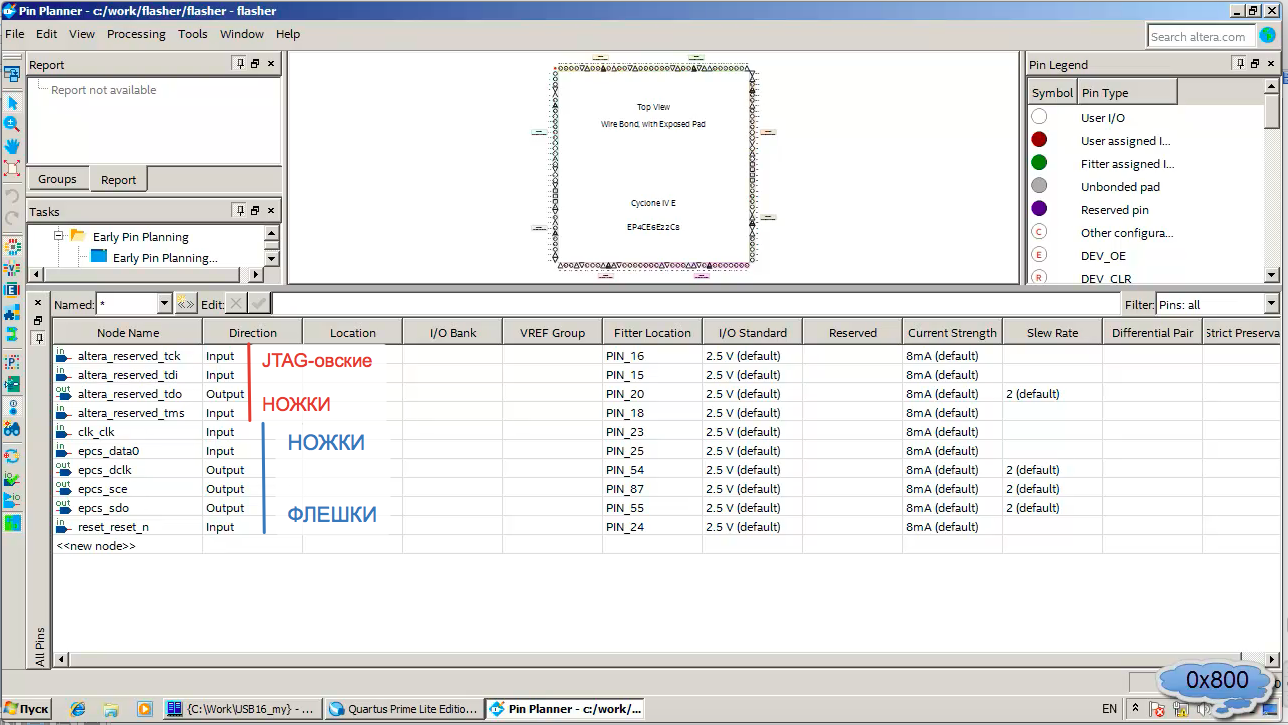Click the blue arrow 'io' icon
1288x725 pixels.
(x=12, y=500)
